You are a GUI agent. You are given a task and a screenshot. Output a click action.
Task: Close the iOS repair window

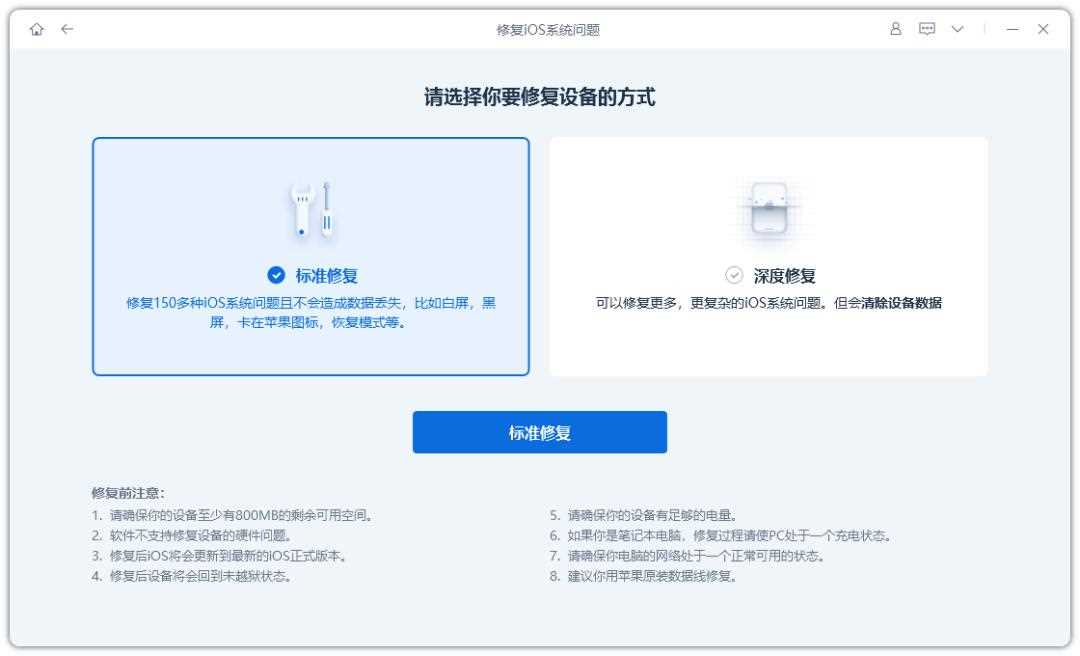[1043, 30]
